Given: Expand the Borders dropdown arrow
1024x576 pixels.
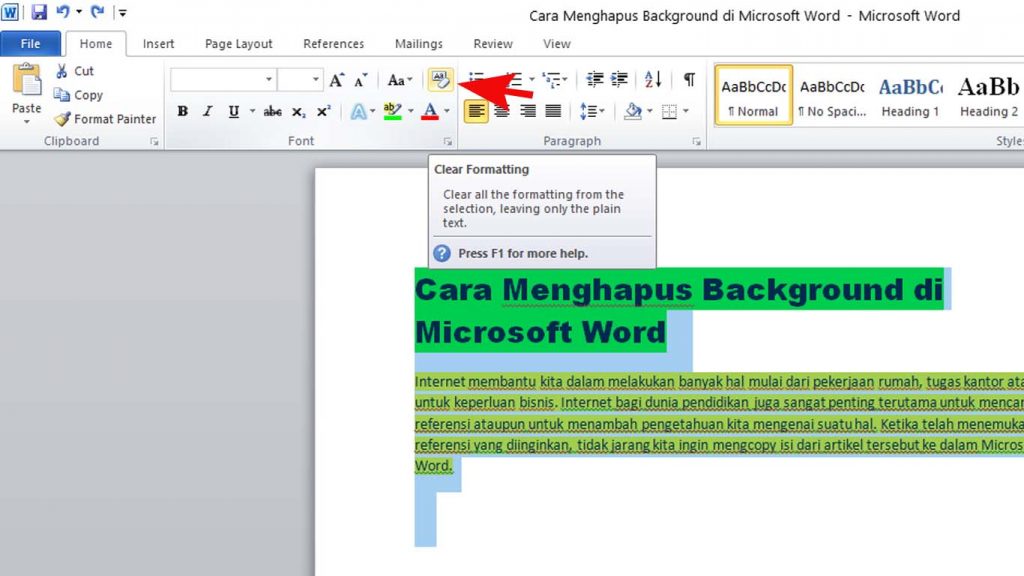Looking at the screenshot, I should pyautogui.click(x=686, y=112).
